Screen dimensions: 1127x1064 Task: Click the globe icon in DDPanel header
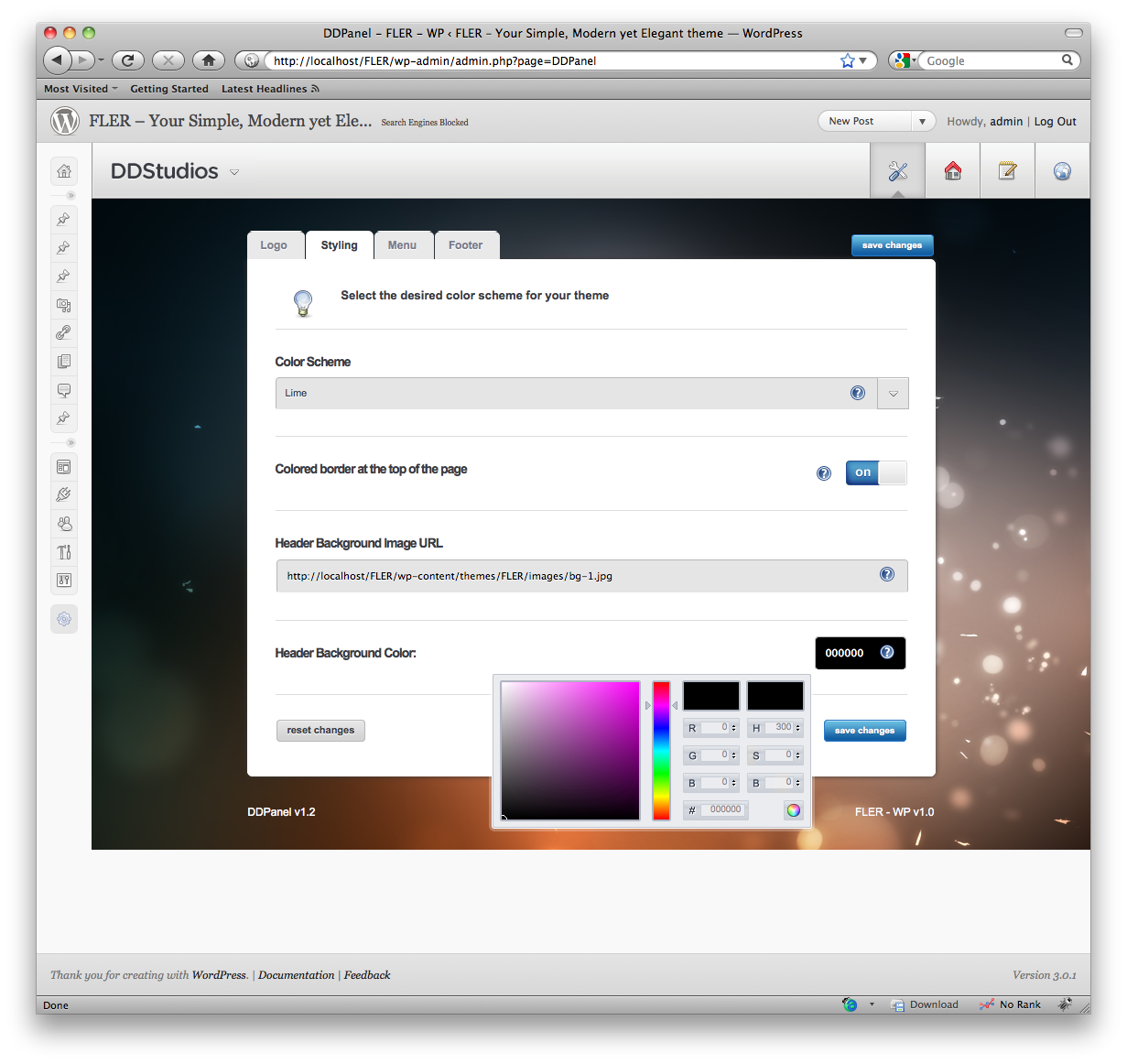pos(1062,171)
